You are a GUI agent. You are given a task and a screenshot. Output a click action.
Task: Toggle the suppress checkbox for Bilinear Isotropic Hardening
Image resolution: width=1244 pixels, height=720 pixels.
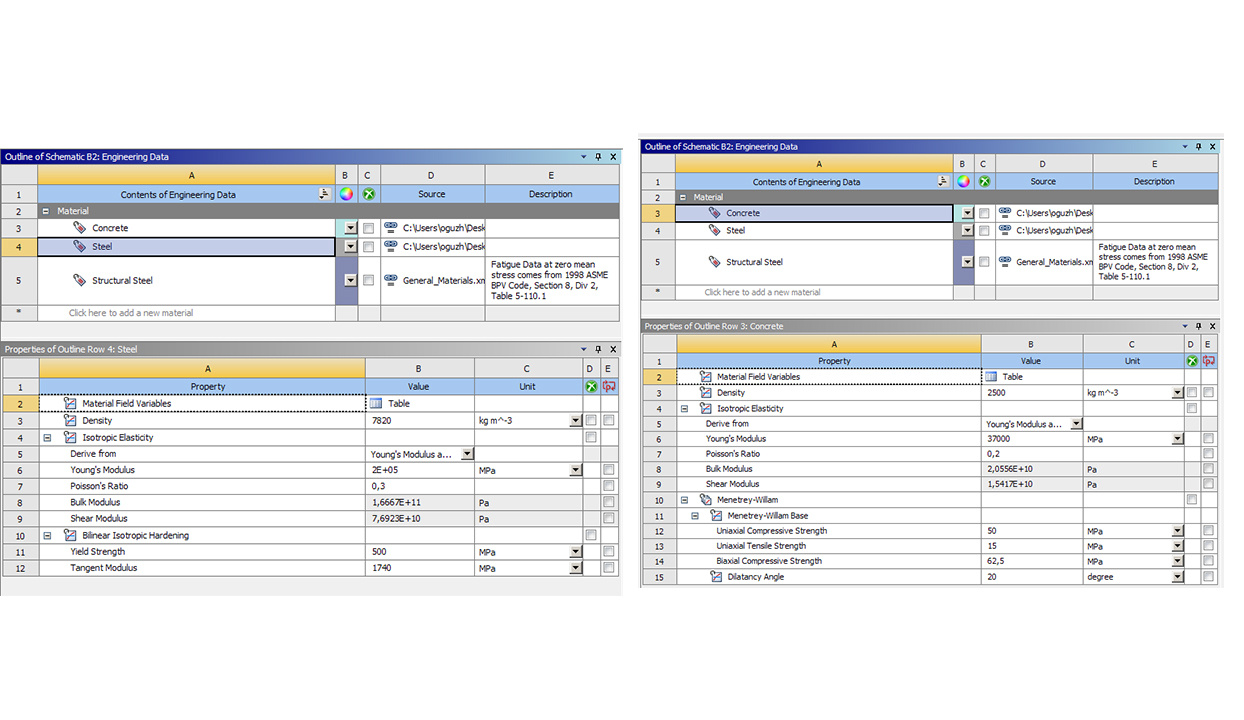591,535
